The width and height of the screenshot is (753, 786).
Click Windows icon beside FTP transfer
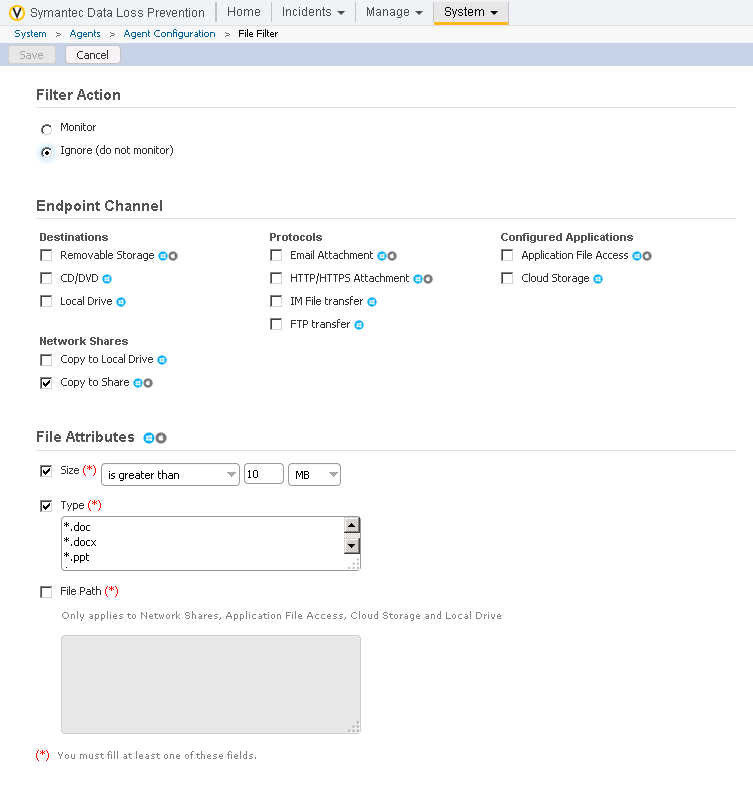point(359,325)
